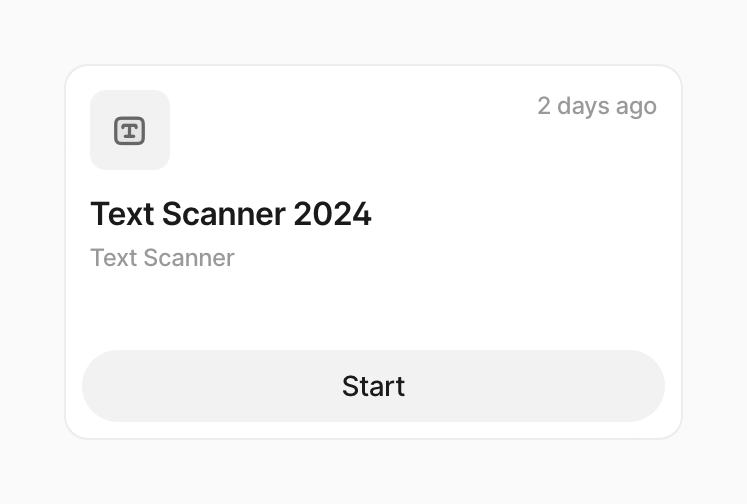Click the 2 days ago timestamp
The image size is (747, 504).
coord(597,106)
